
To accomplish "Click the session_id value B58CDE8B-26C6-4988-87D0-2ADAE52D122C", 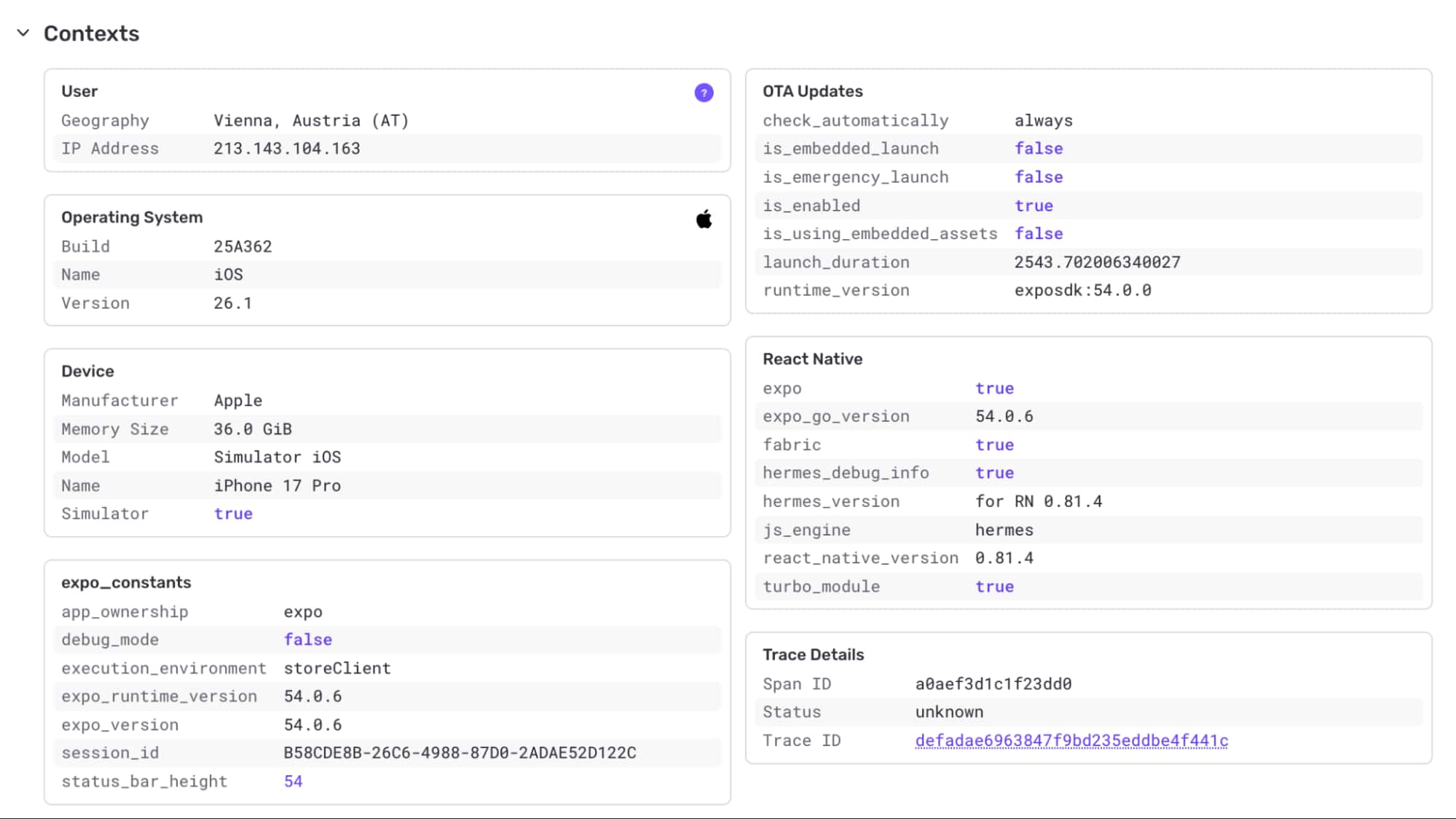I will (460, 753).
